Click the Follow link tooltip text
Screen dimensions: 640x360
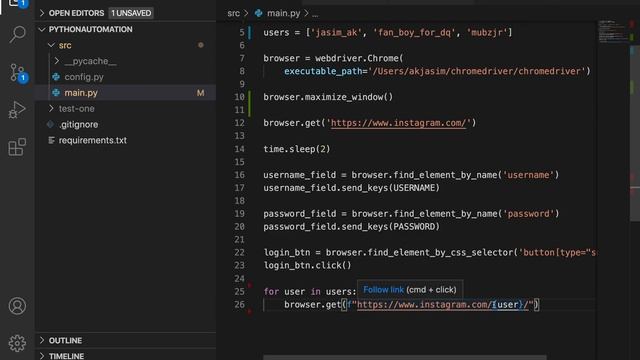(383, 289)
